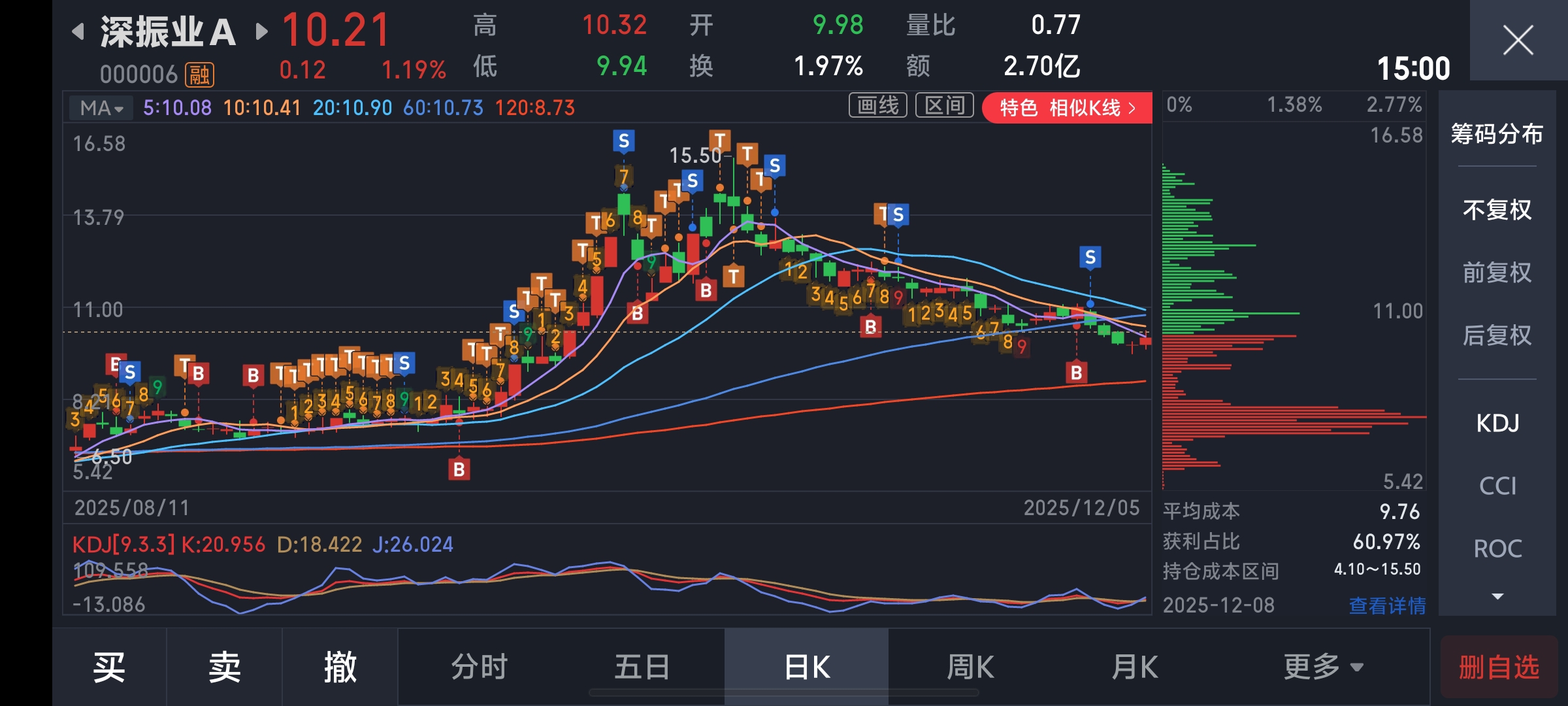Screen dimensions: 1568x706
Task: Go to previous stock with left arrow
Action: tap(78, 31)
